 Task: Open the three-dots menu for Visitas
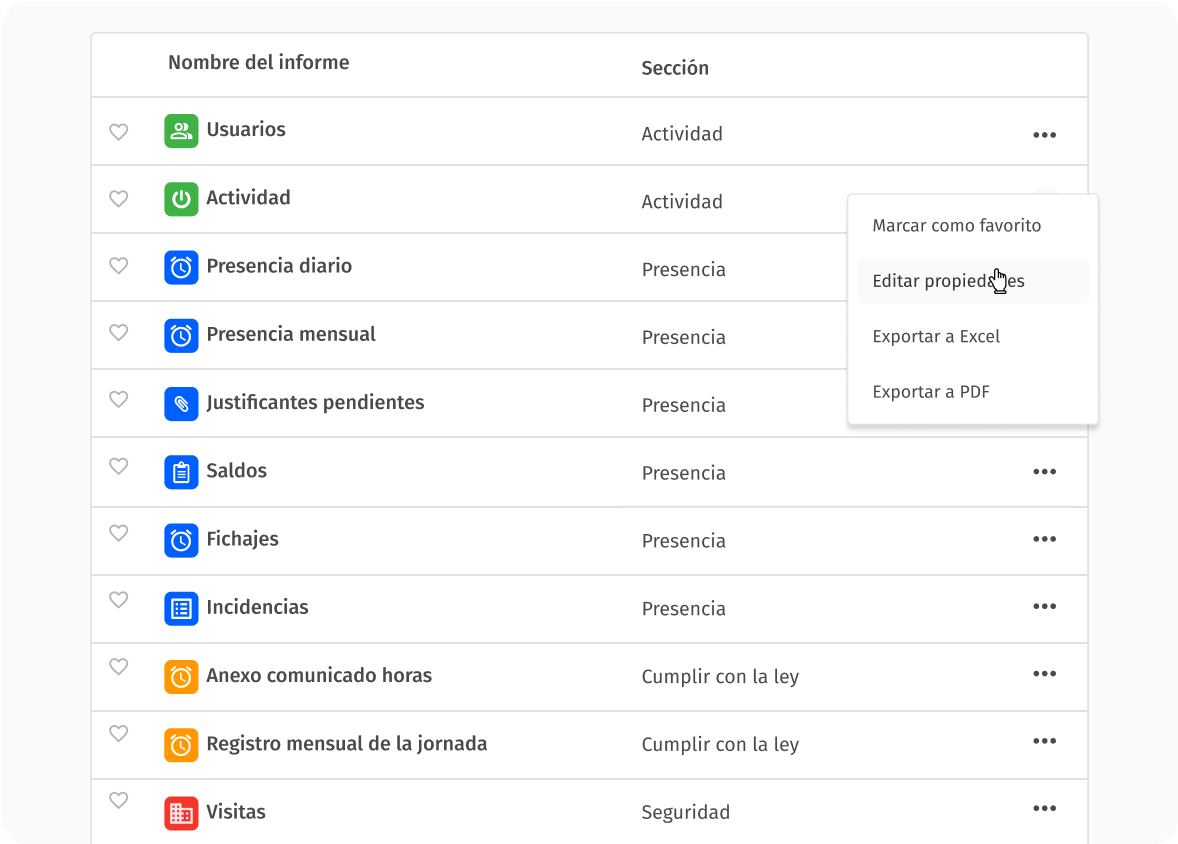[1044, 809]
